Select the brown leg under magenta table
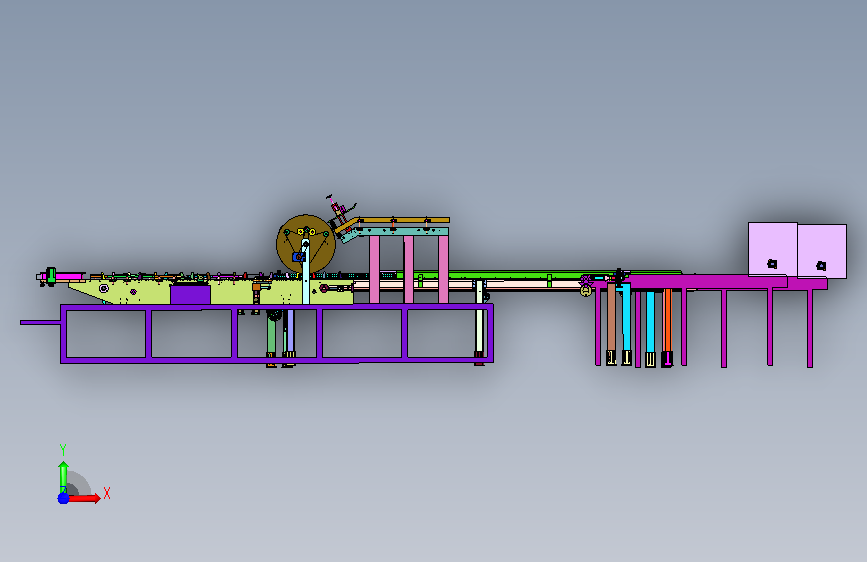Screen dimensions: 867x562 pos(611,317)
